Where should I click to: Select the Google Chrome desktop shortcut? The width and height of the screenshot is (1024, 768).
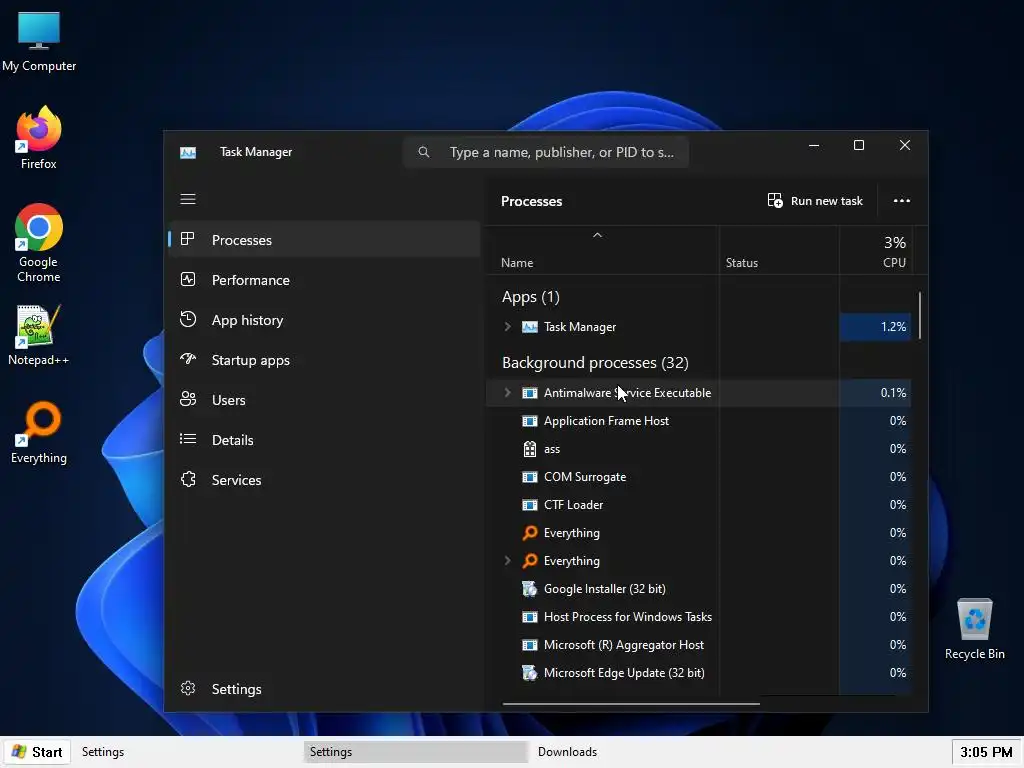point(39,243)
